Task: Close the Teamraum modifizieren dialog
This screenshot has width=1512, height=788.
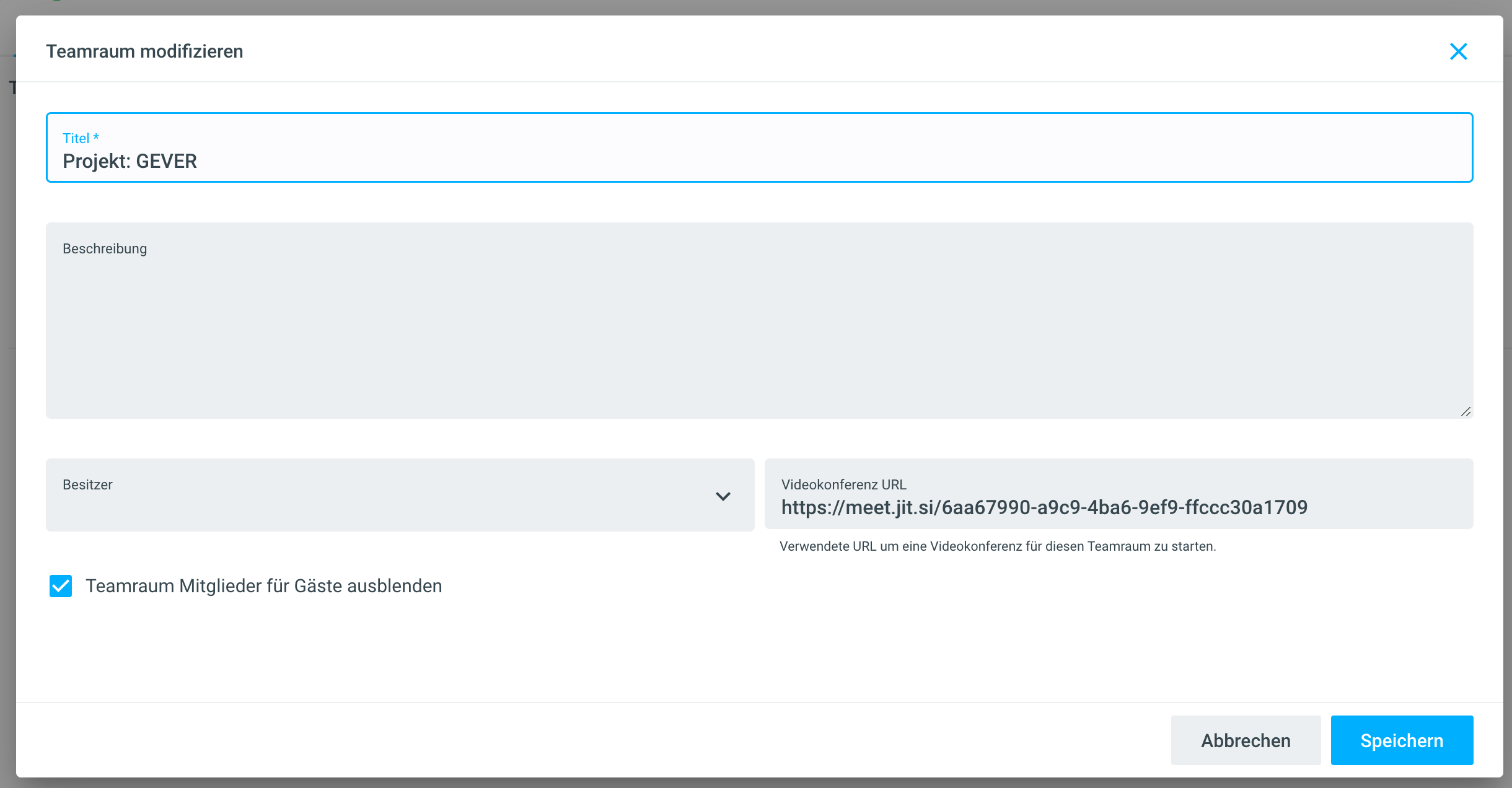Action: pyautogui.click(x=1458, y=51)
